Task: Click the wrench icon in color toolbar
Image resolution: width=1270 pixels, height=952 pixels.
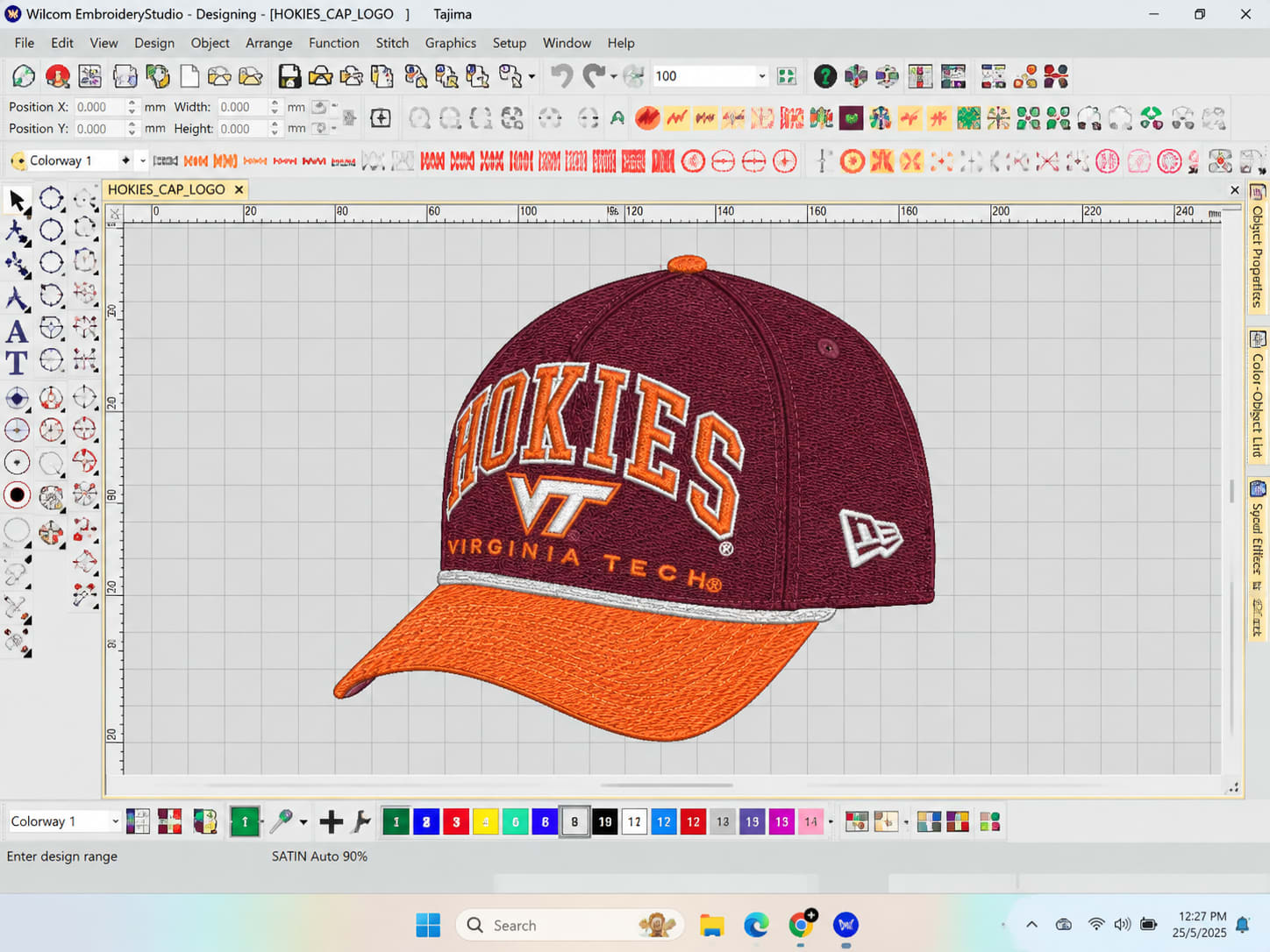Action: 361,821
